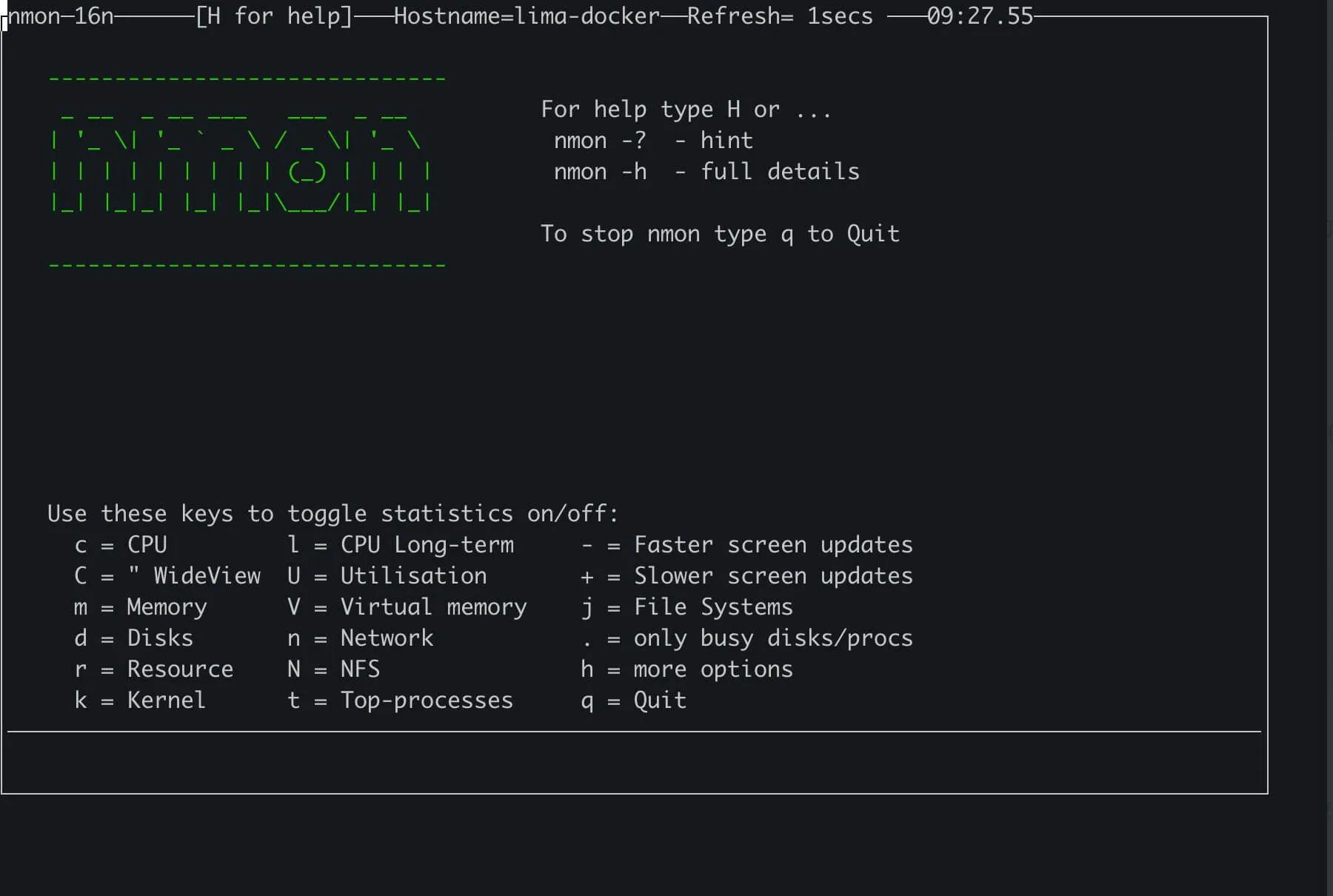
Task: Click the '[H for help]' header text
Action: point(274,16)
